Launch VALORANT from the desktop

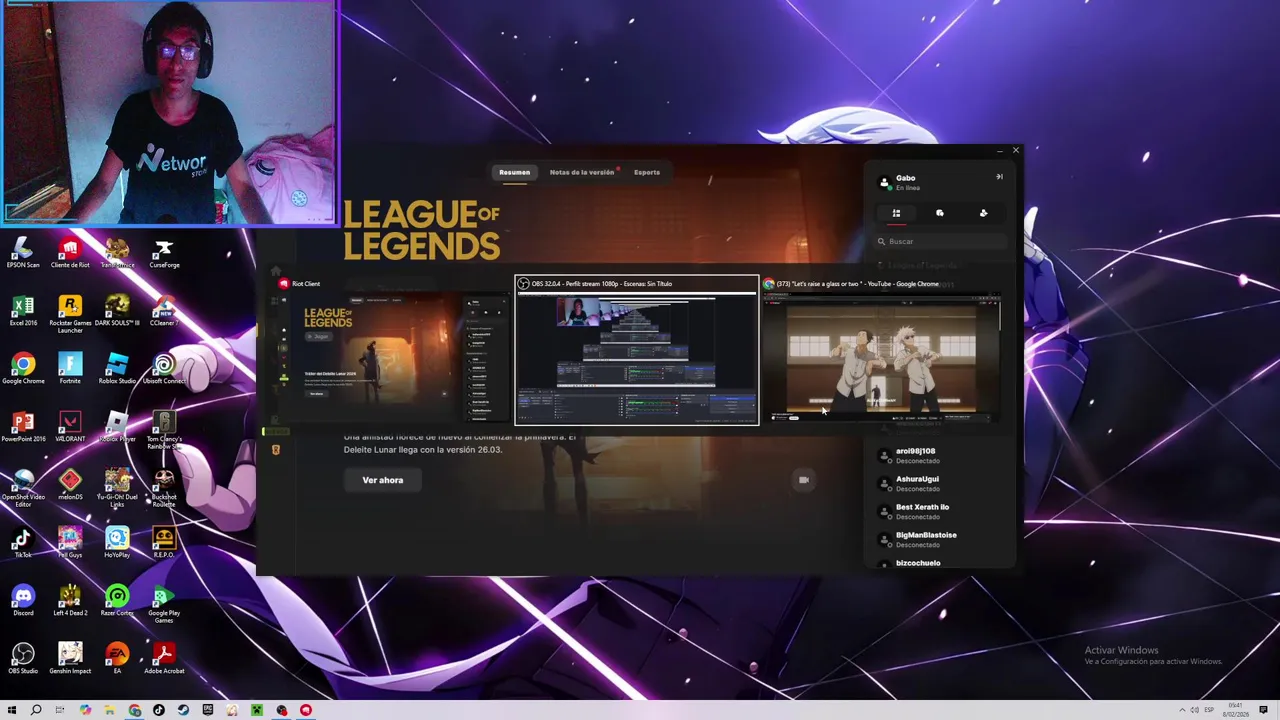coord(70,426)
